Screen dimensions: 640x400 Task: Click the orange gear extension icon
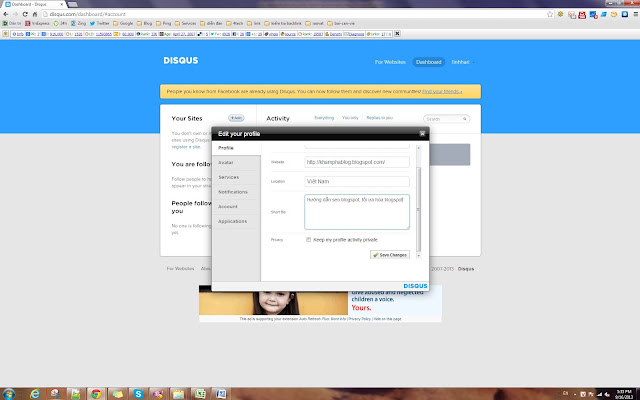(x=560, y=14)
